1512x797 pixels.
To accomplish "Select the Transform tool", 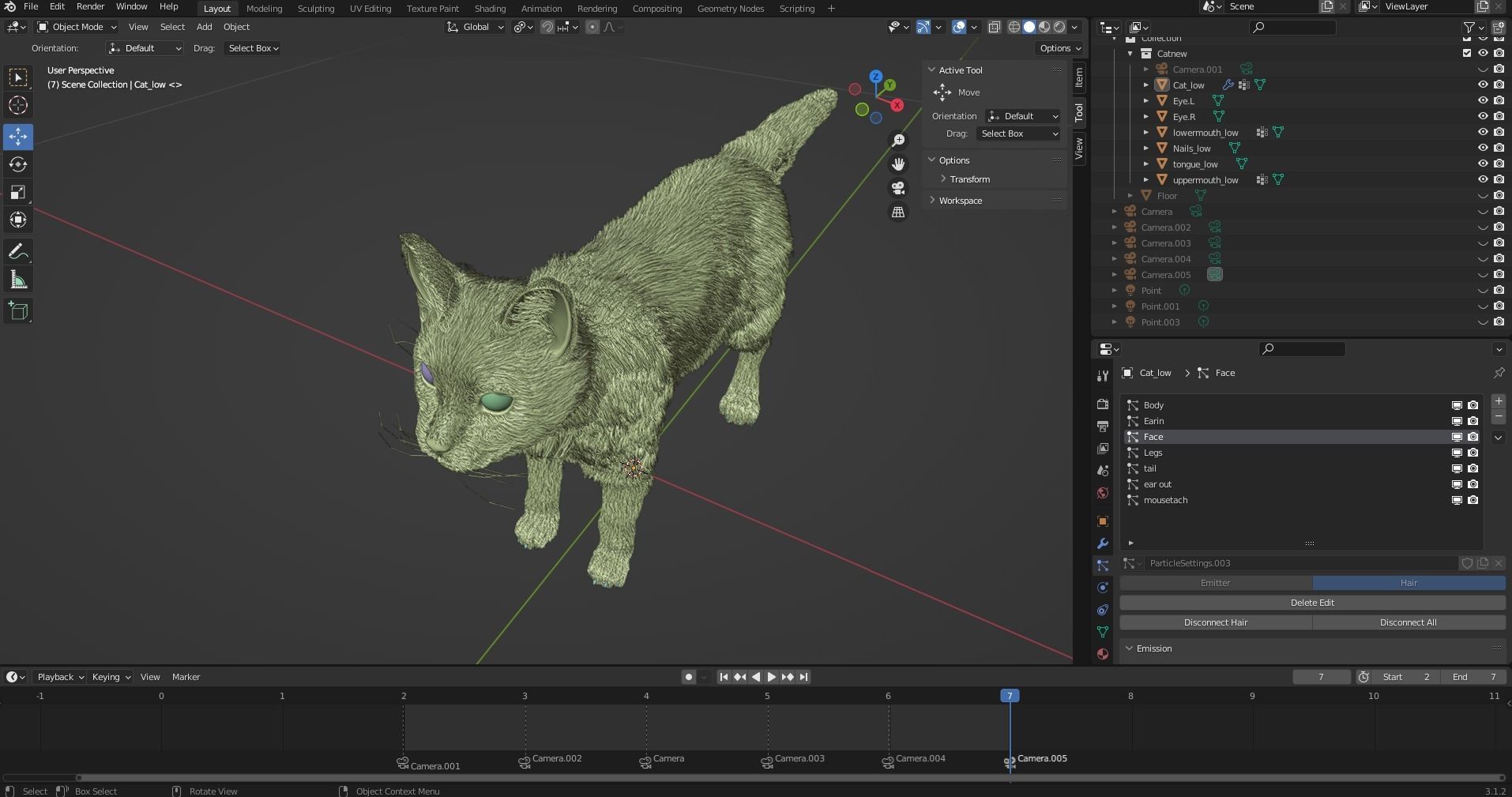I will (18, 220).
